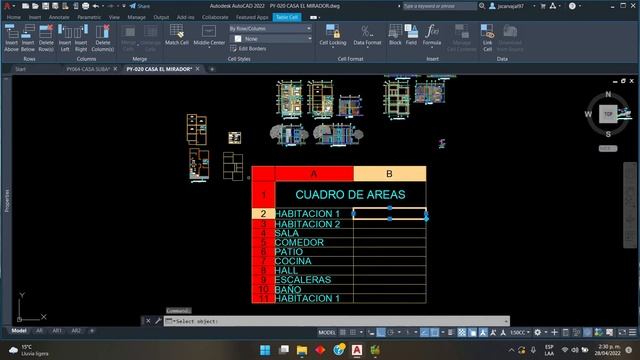This screenshot has width=640, height=360.
Task: Add a new drawing tab with plus
Action: (212, 69)
